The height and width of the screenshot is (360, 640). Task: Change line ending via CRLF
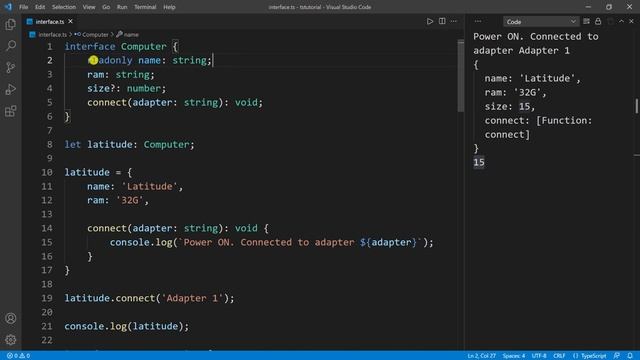tap(559, 356)
